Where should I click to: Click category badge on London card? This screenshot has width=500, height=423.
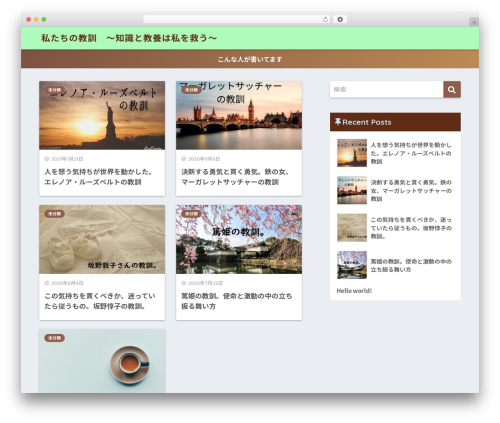(191, 90)
